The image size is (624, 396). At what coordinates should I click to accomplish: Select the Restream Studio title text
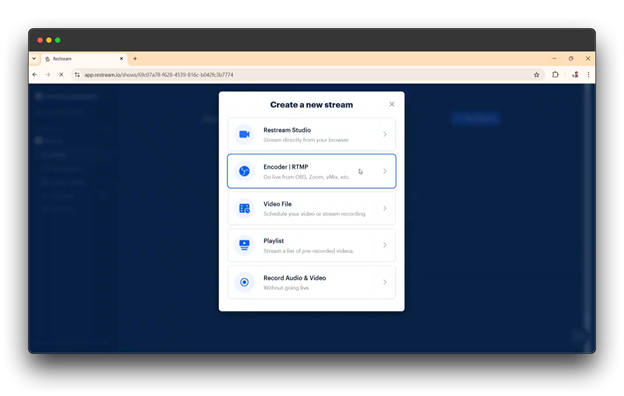287,130
